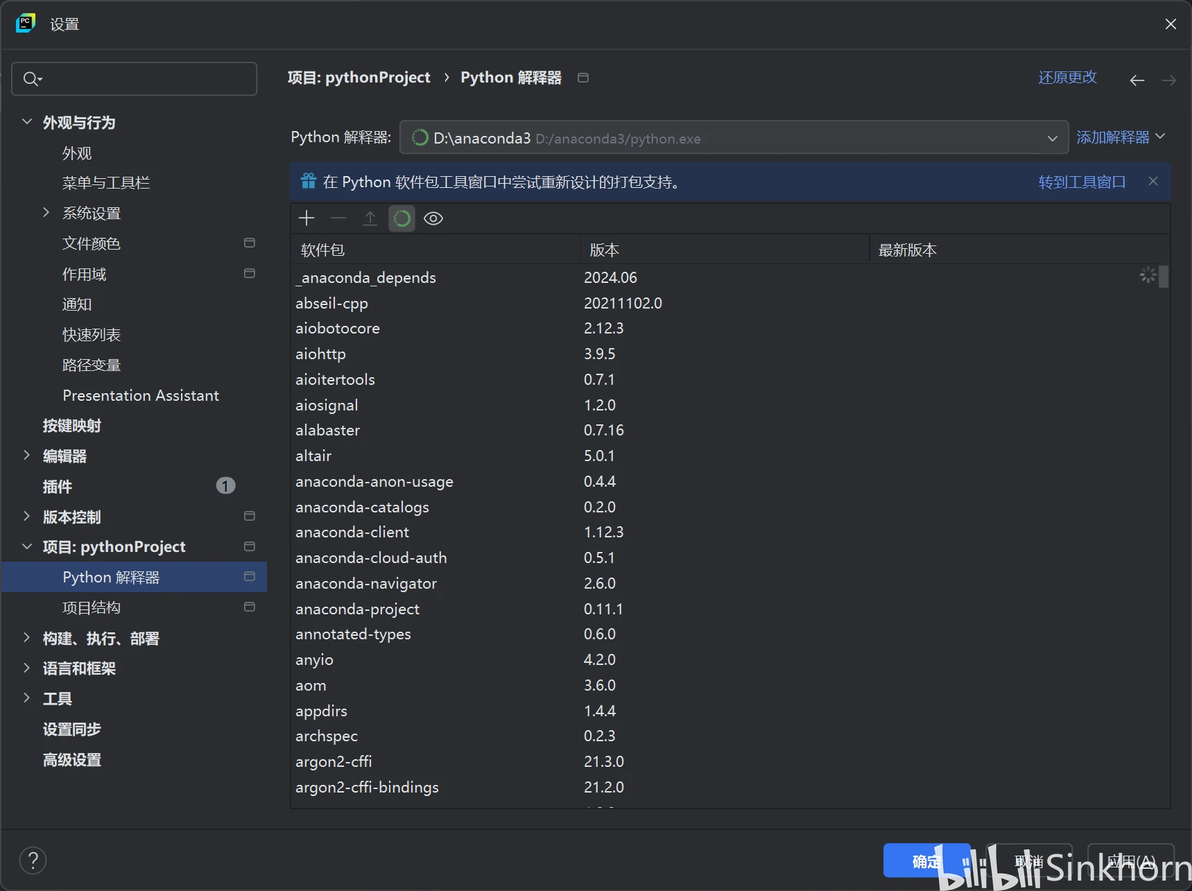1192x891 pixels.
Task: Click the search magnifier icon
Action: tap(31, 79)
